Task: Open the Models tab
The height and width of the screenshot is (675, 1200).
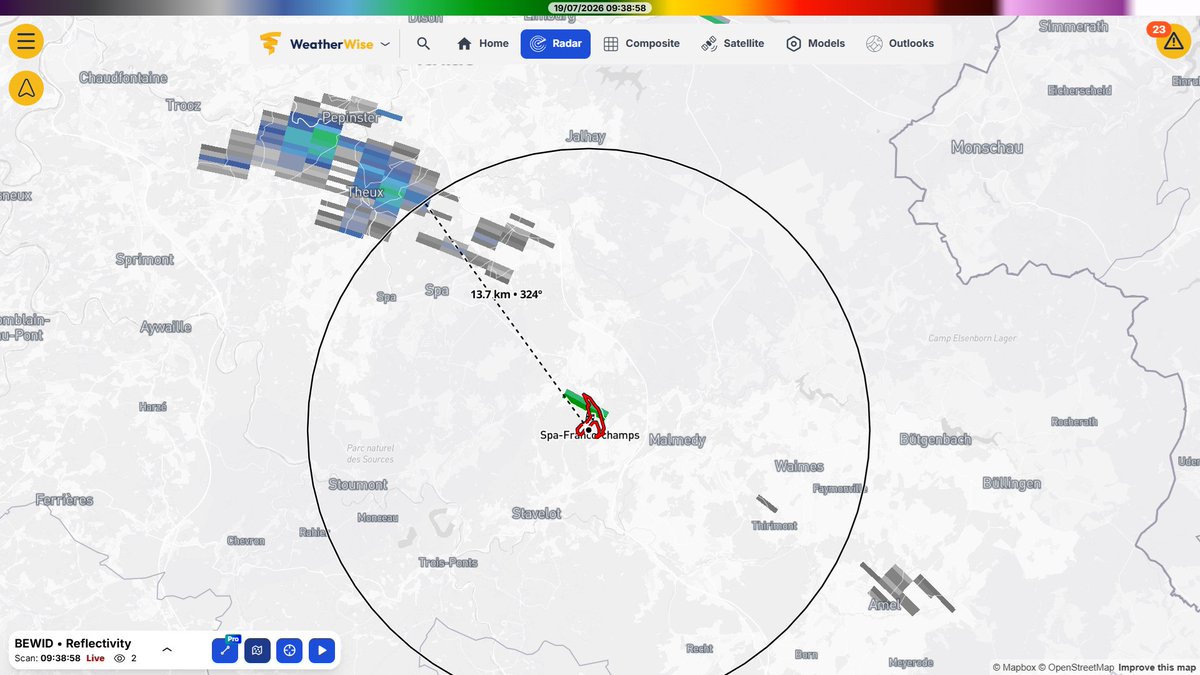Action: click(x=815, y=44)
